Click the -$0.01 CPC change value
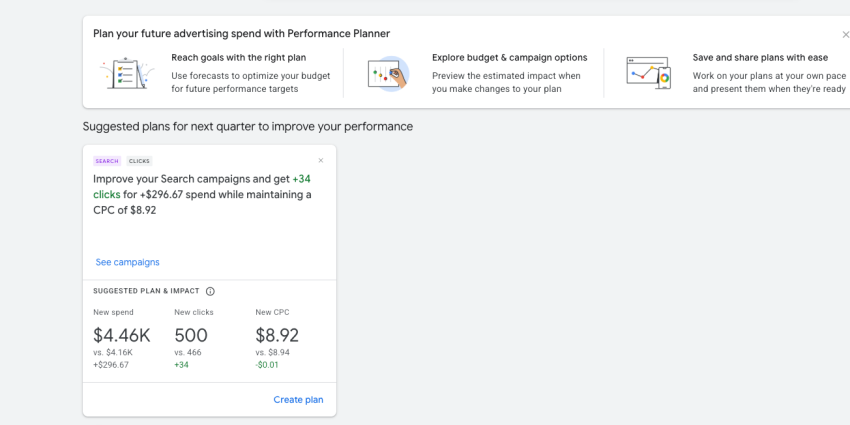This screenshot has width=850, height=425. pyautogui.click(x=267, y=365)
